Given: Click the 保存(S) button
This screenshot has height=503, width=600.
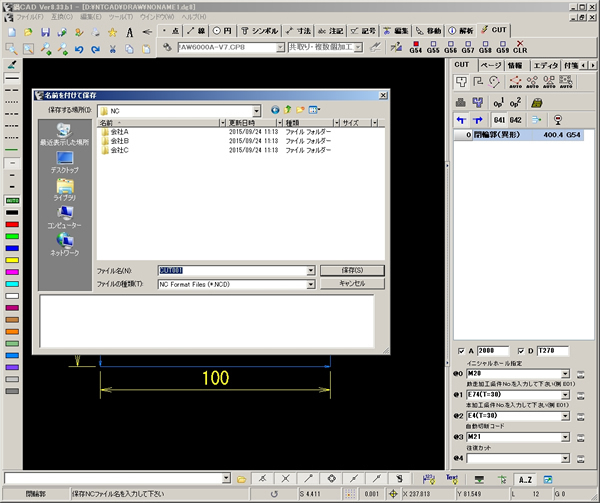Looking at the screenshot, I should pos(352,270).
